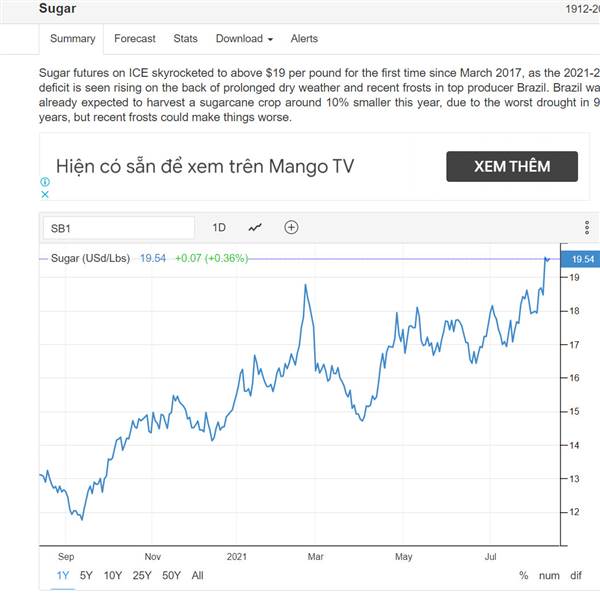Switch to the Stats tab

click(186, 39)
